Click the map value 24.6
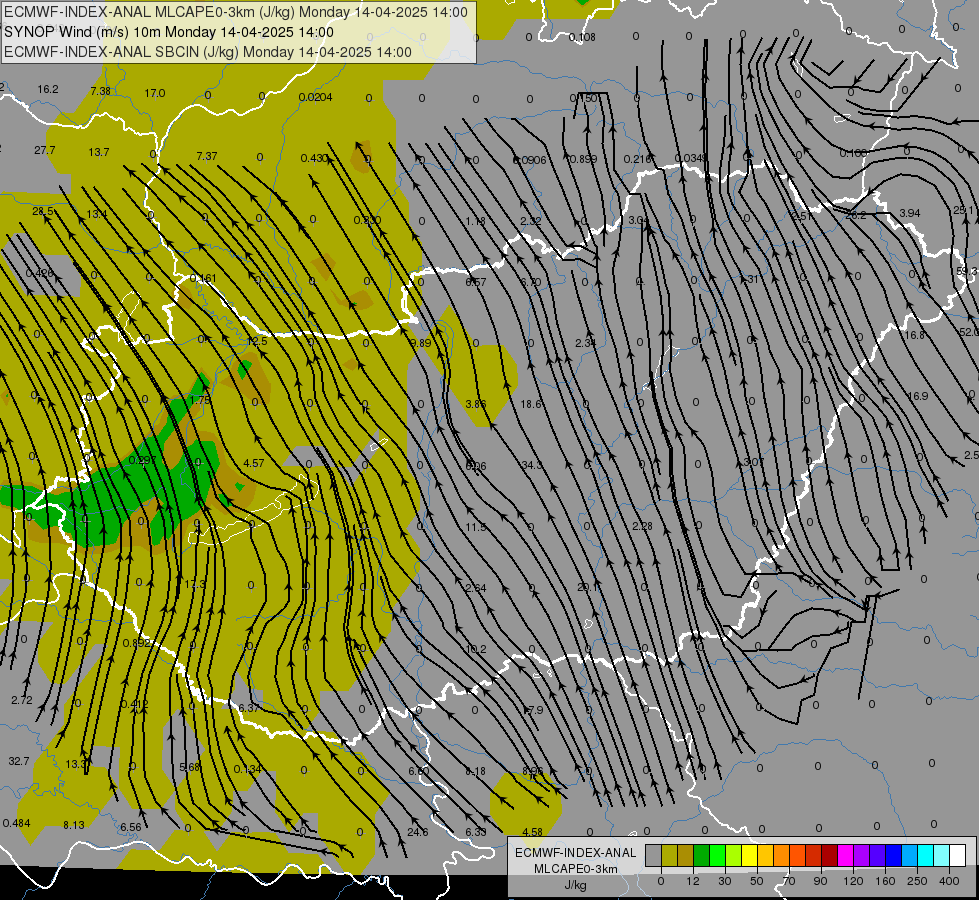This screenshot has height=900, width=979. pos(418,832)
